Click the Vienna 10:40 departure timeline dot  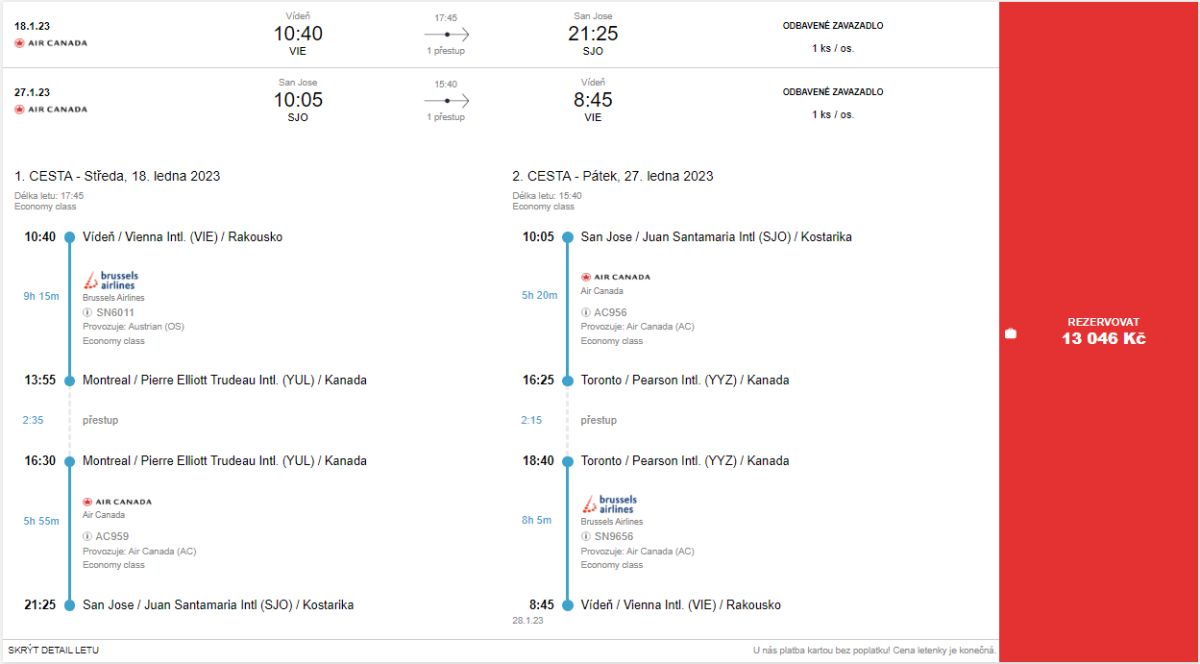[x=69, y=237]
